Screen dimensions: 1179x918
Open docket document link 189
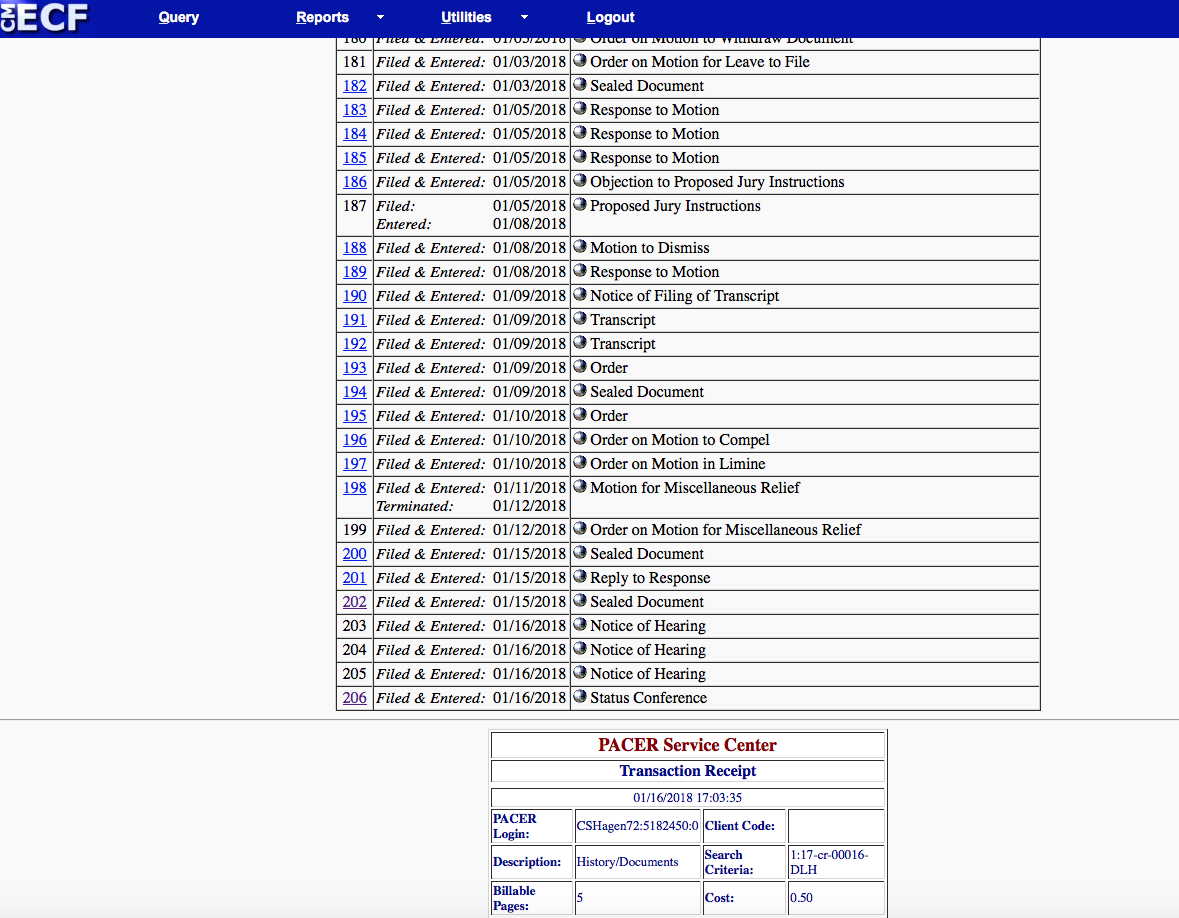click(x=355, y=272)
